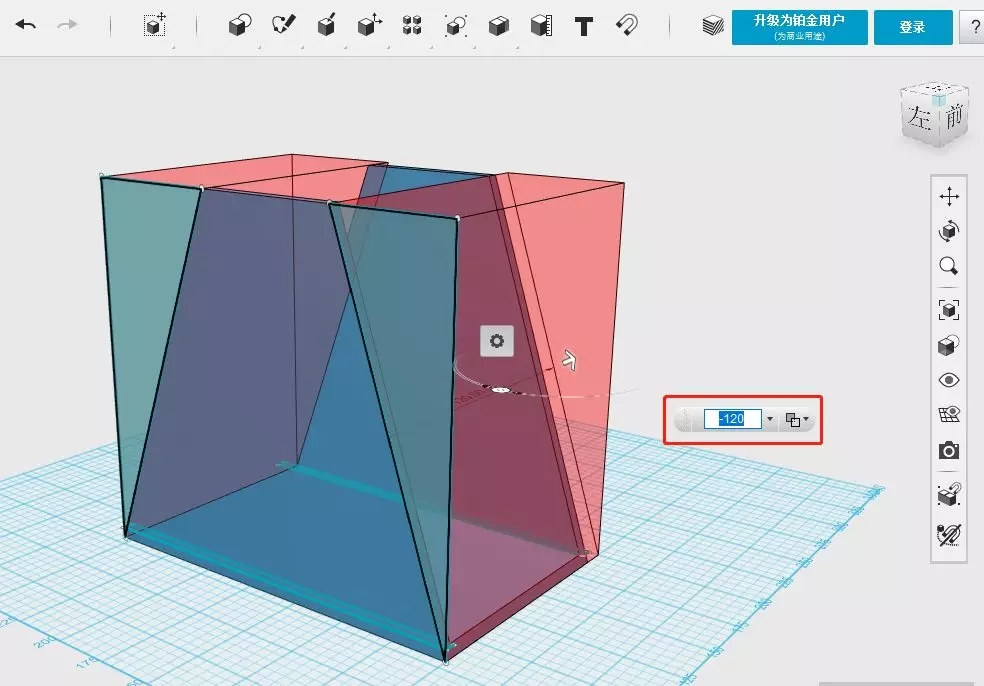Toggle snapping in the navigation bar
This screenshot has height=686, width=984.
coord(949,496)
